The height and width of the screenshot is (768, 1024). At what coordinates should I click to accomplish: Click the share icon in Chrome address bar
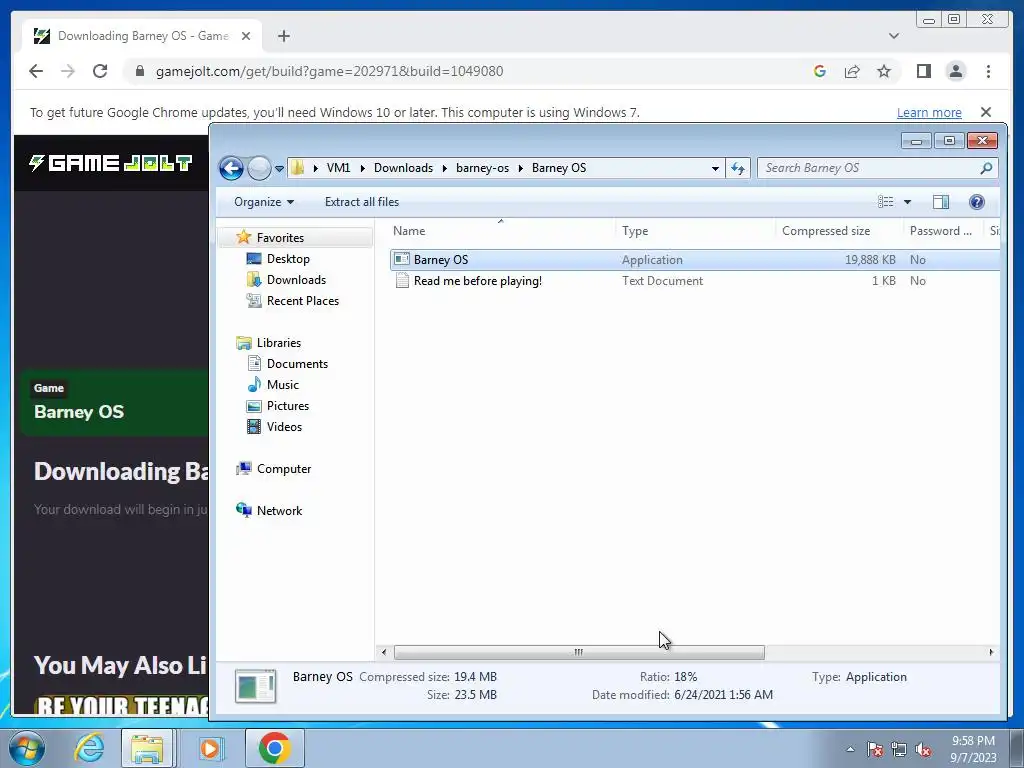point(852,71)
